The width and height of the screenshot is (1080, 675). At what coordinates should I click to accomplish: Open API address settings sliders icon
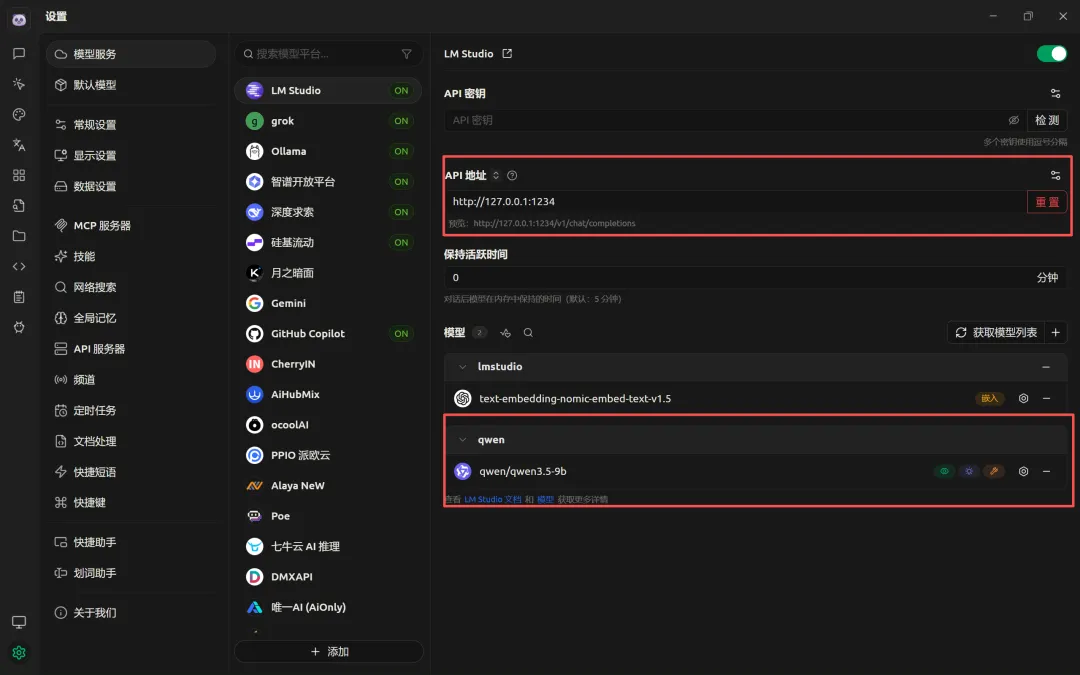pos(1055,176)
